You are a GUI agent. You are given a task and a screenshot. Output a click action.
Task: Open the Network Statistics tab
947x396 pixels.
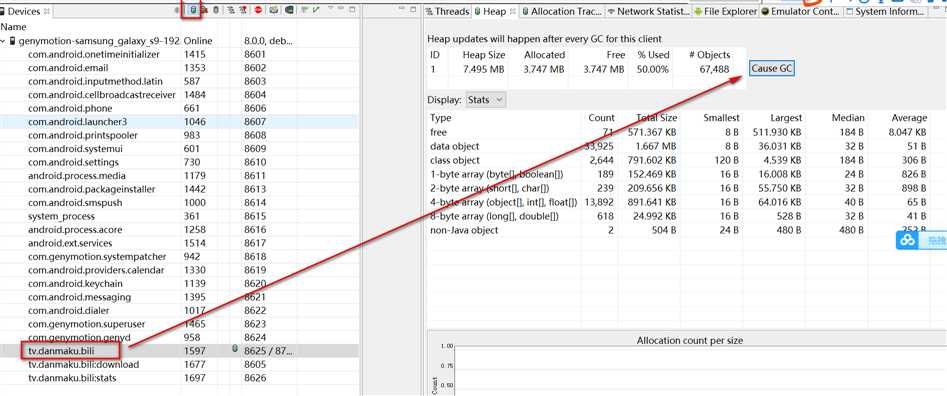click(648, 11)
